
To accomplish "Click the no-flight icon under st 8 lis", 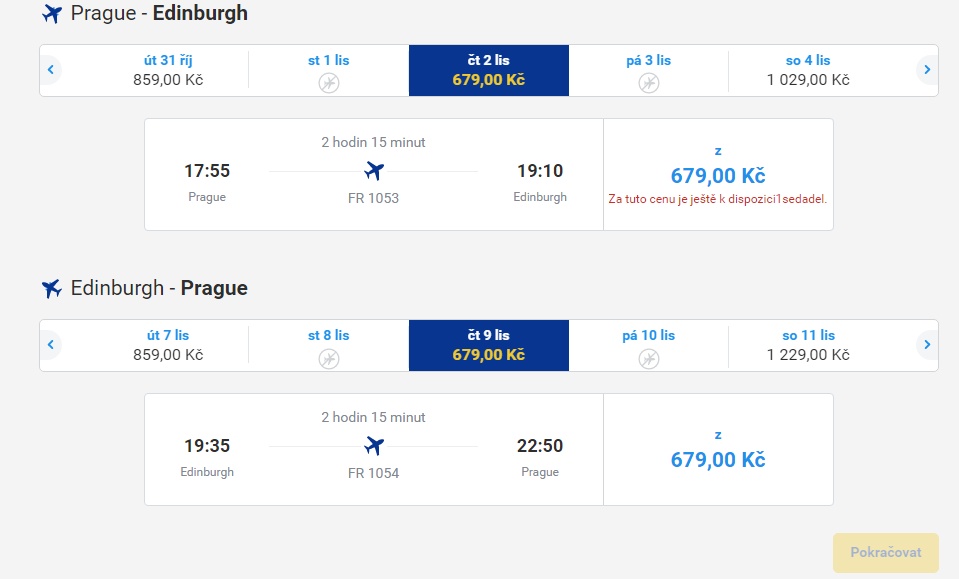I will (328, 358).
